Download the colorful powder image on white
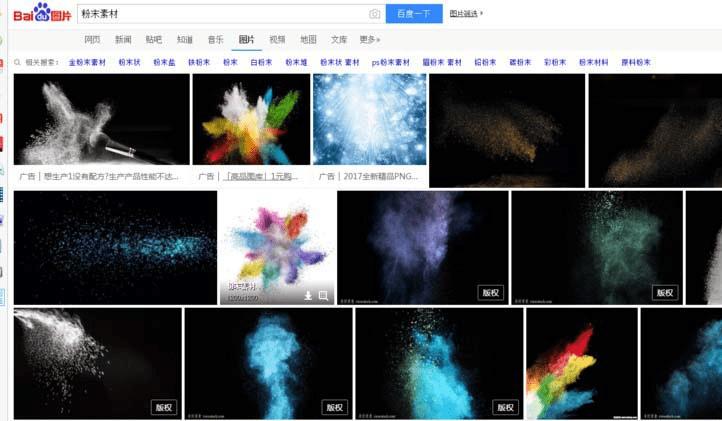 coord(309,296)
